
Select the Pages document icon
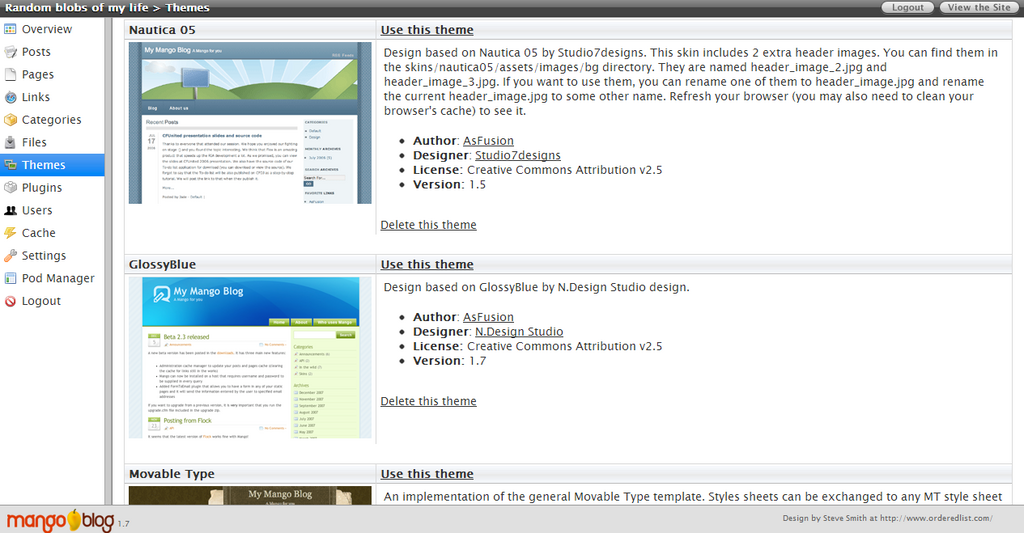10,74
